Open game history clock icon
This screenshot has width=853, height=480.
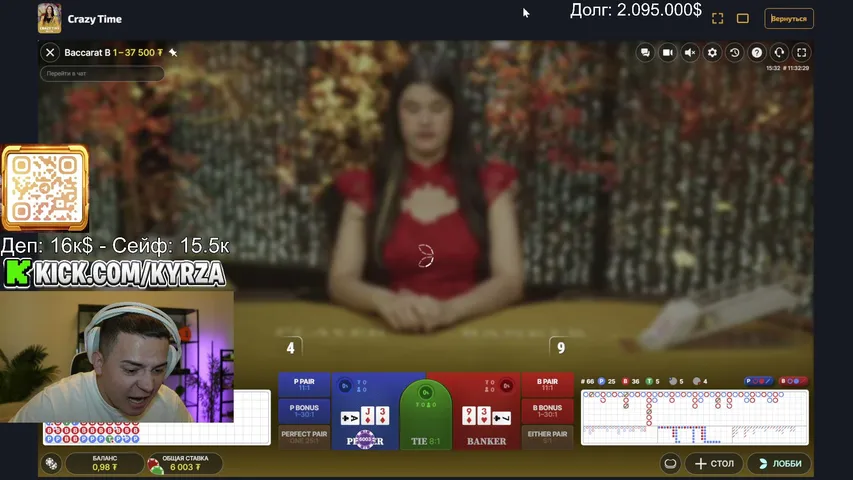coord(734,53)
